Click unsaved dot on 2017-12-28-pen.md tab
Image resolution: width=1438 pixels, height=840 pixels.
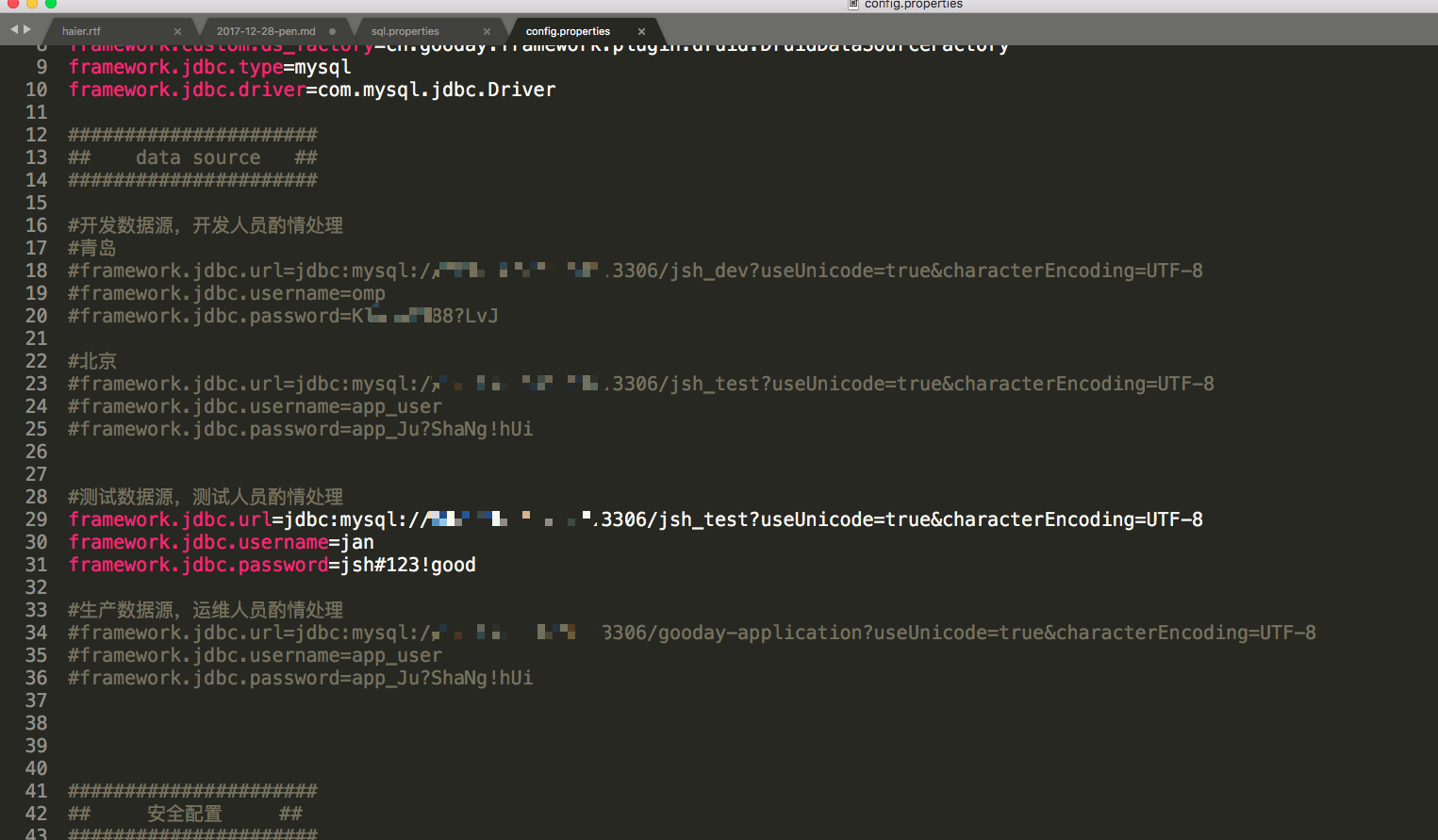pyautogui.click(x=332, y=31)
